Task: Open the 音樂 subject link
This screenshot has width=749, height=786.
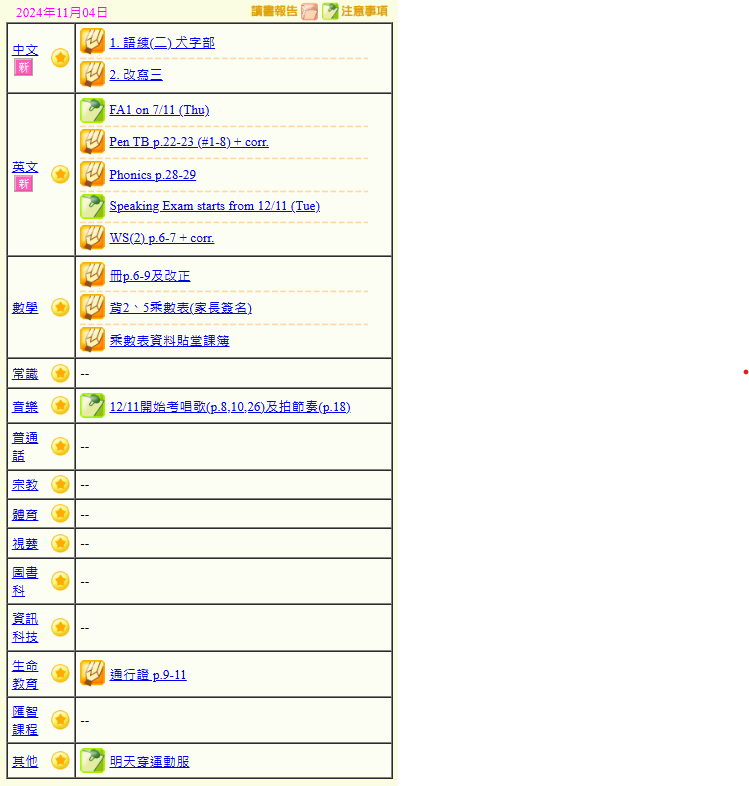Action: [25, 407]
